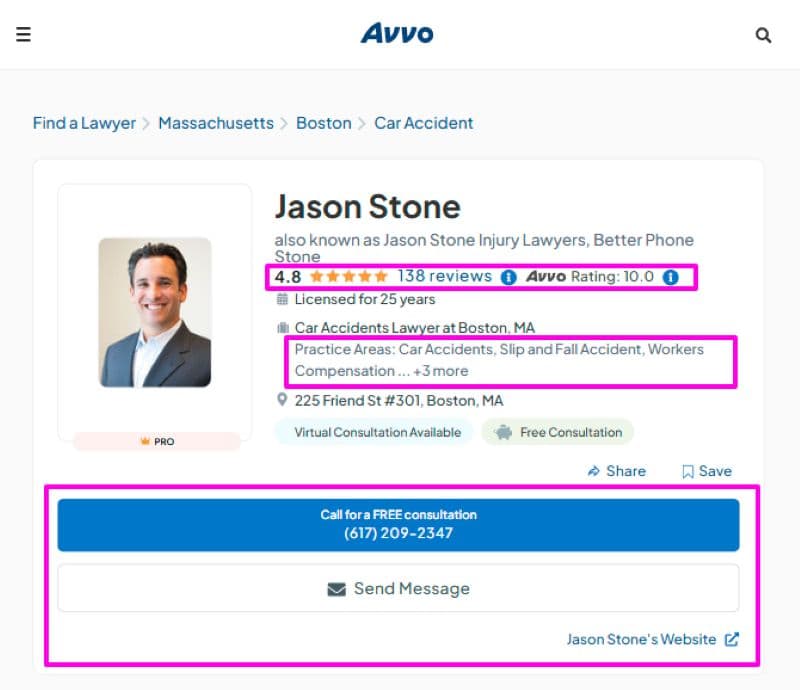800x690 pixels.
Task: Open Car Accident breadcrumb link
Action: tap(423, 123)
